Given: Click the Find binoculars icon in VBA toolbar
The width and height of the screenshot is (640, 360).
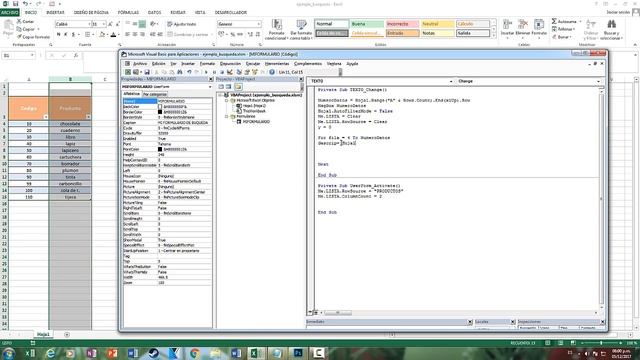Looking at the screenshot, I should click(x=179, y=72).
